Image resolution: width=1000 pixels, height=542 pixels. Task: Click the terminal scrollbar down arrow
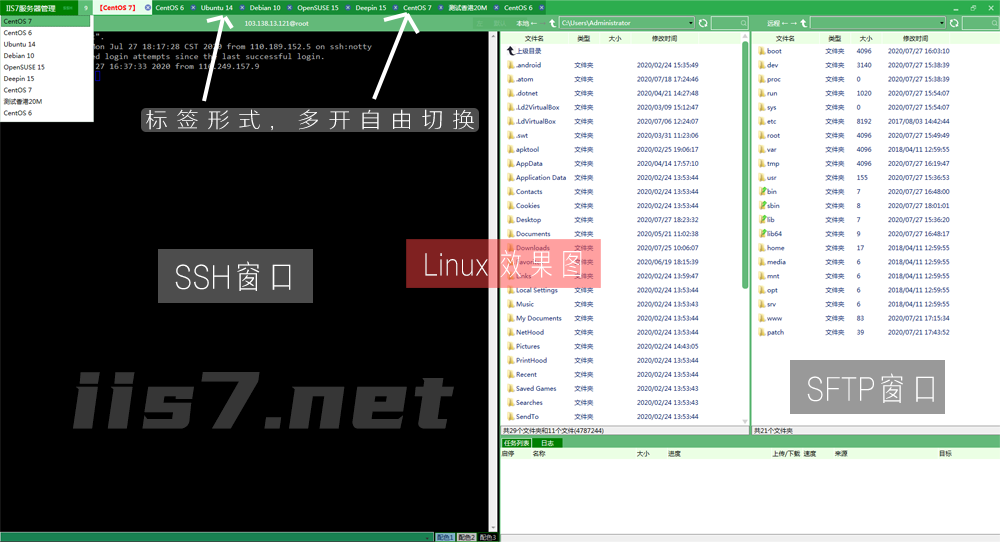coord(492,527)
